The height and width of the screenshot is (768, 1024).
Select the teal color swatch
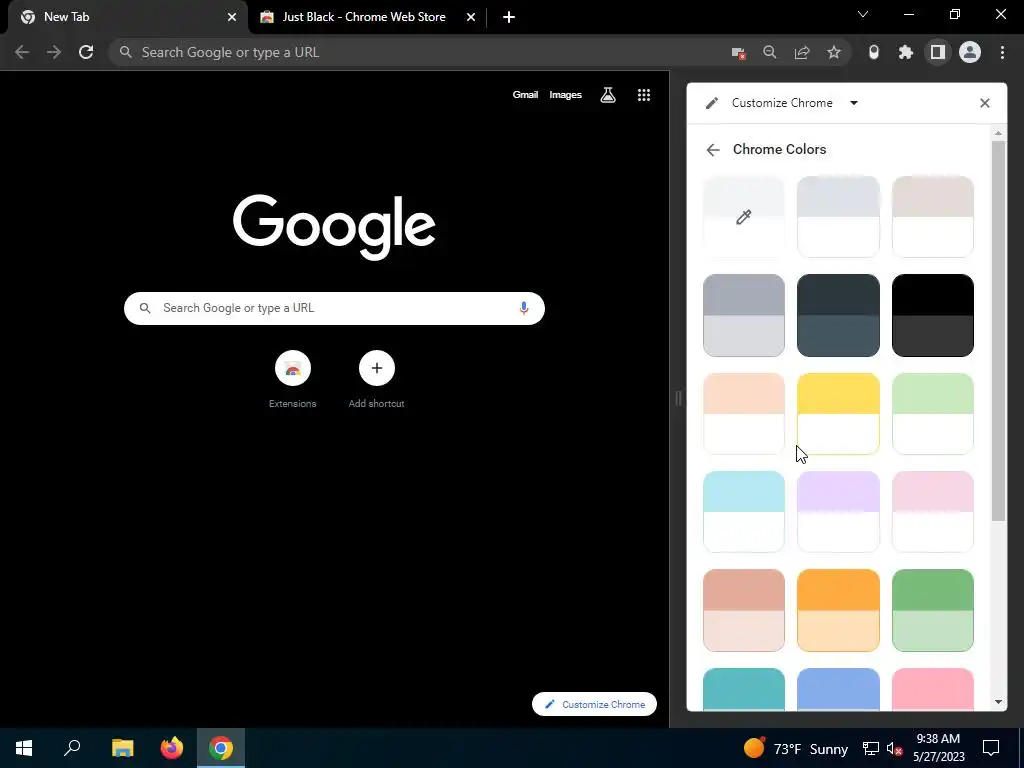[744, 689]
